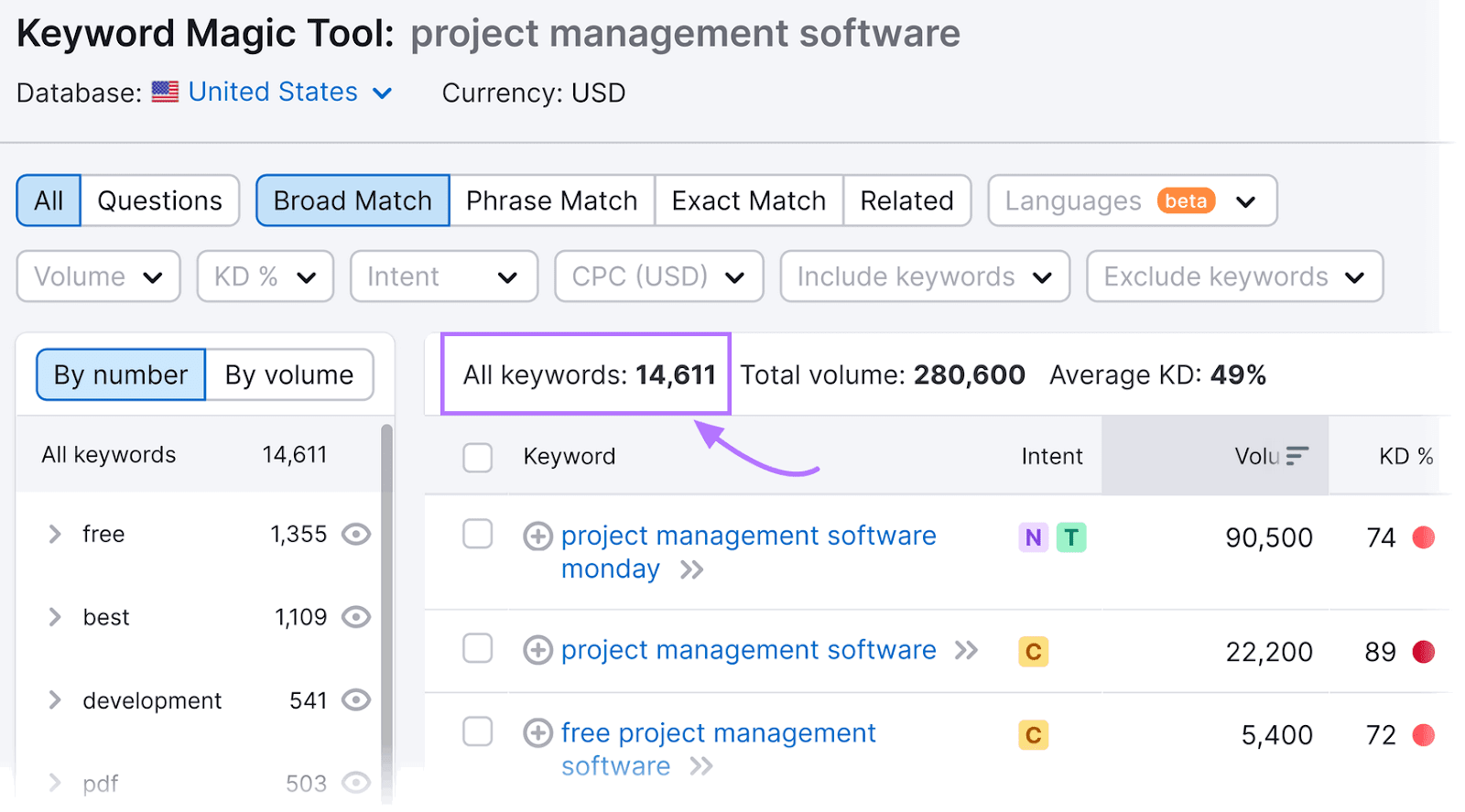1465x812 pixels.
Task: Select the Questions tab
Action: pos(159,200)
